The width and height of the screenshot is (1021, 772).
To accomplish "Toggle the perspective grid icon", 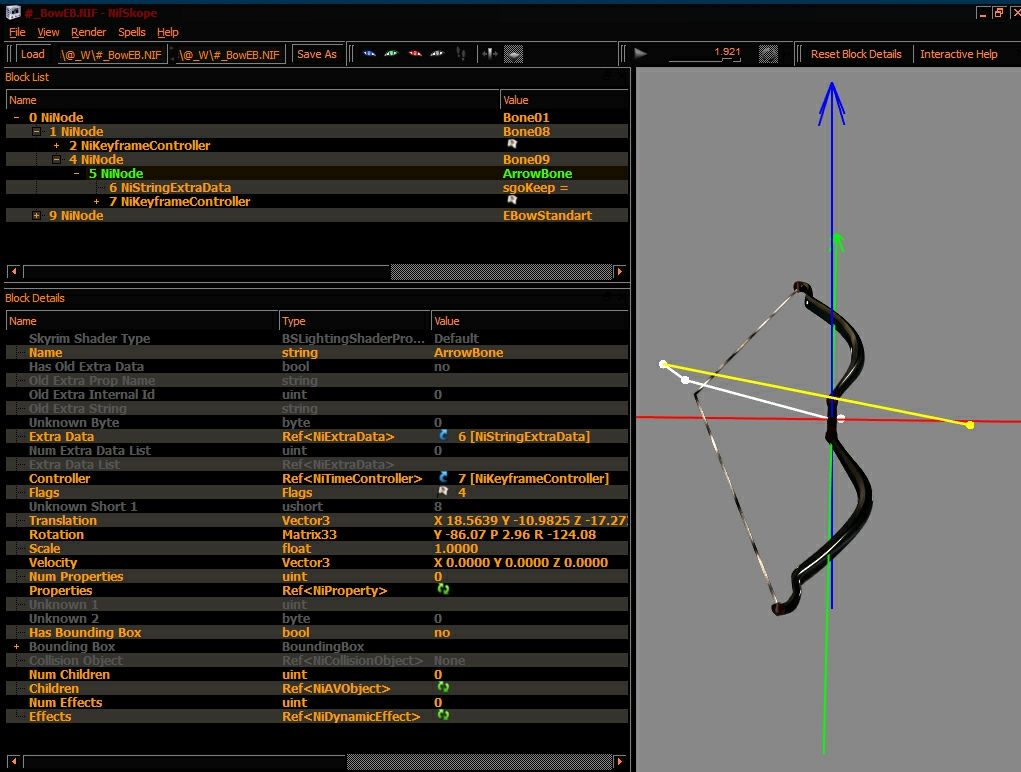I will [x=514, y=55].
